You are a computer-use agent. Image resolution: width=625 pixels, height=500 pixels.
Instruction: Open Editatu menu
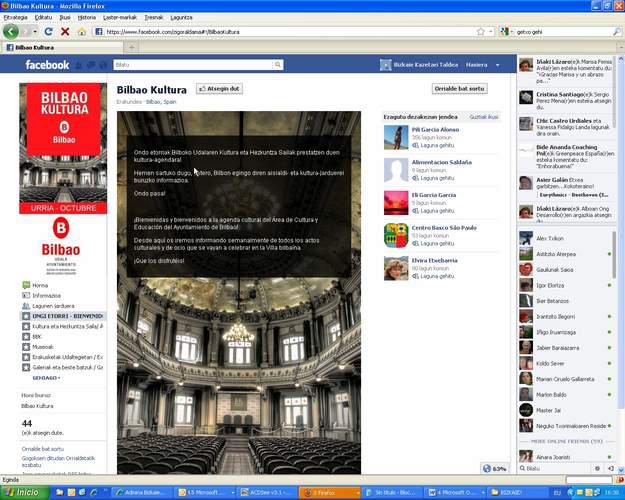pos(43,18)
